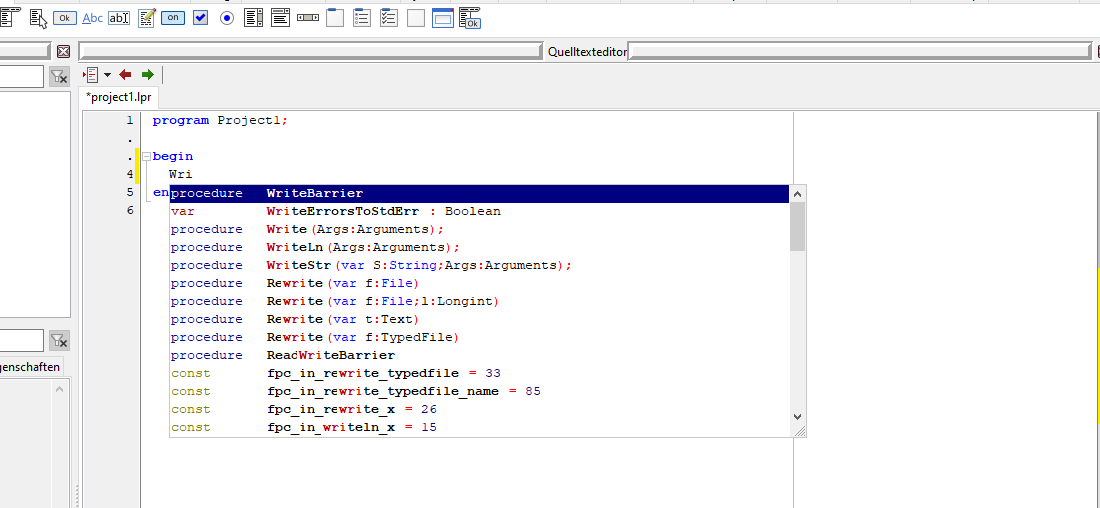This screenshot has width=1100, height=508.
Task: Select the TToggleBox "on" component
Action: [173, 18]
